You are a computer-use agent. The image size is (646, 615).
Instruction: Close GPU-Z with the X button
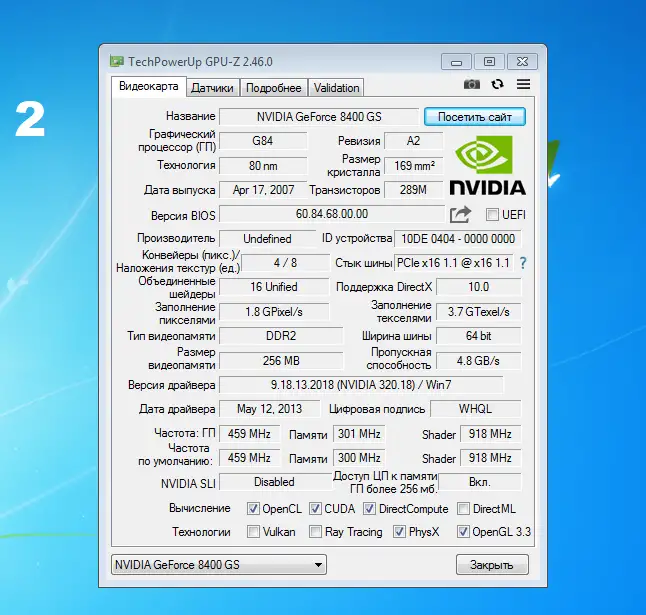click(522, 62)
